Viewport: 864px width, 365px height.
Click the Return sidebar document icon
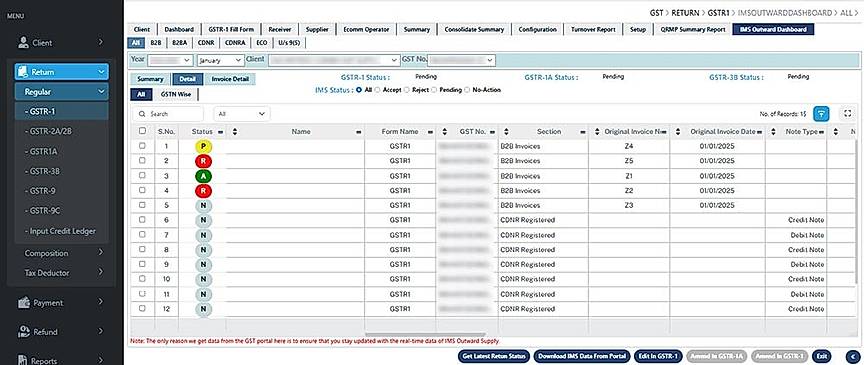click(23, 72)
